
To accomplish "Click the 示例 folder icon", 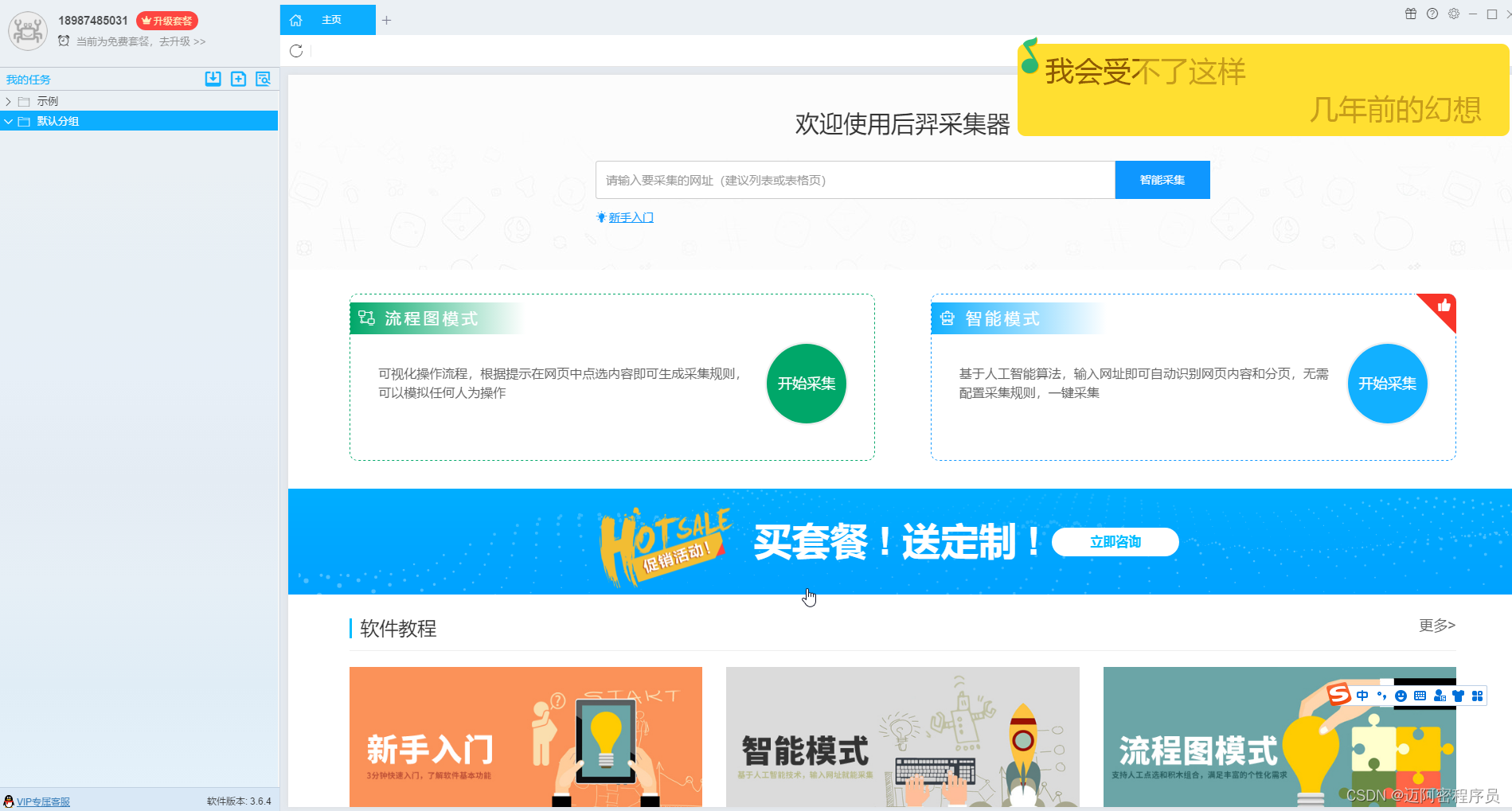I will 24,101.
